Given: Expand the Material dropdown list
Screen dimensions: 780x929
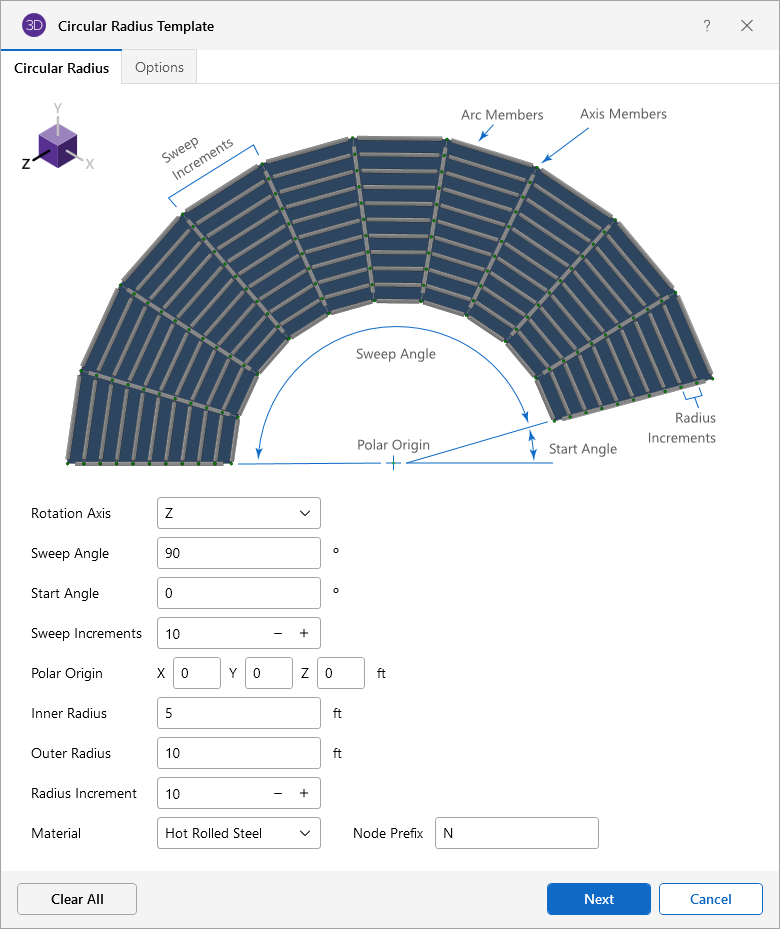Looking at the screenshot, I should [239, 833].
